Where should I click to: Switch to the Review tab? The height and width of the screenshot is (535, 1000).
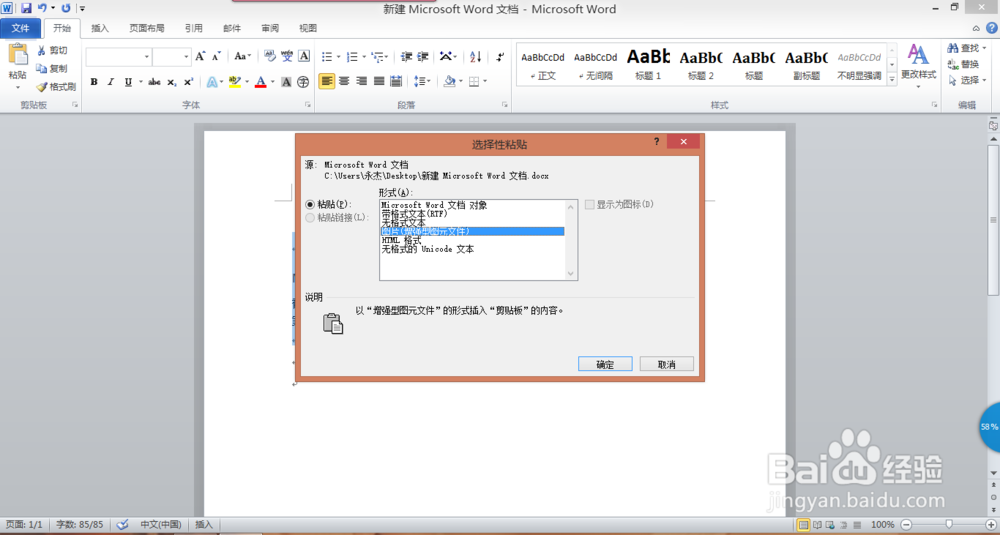[x=270, y=28]
